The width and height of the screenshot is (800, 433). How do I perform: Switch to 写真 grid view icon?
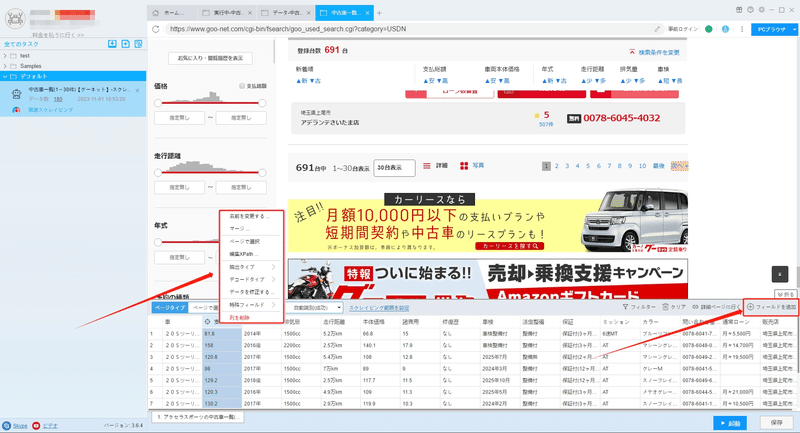pos(464,166)
